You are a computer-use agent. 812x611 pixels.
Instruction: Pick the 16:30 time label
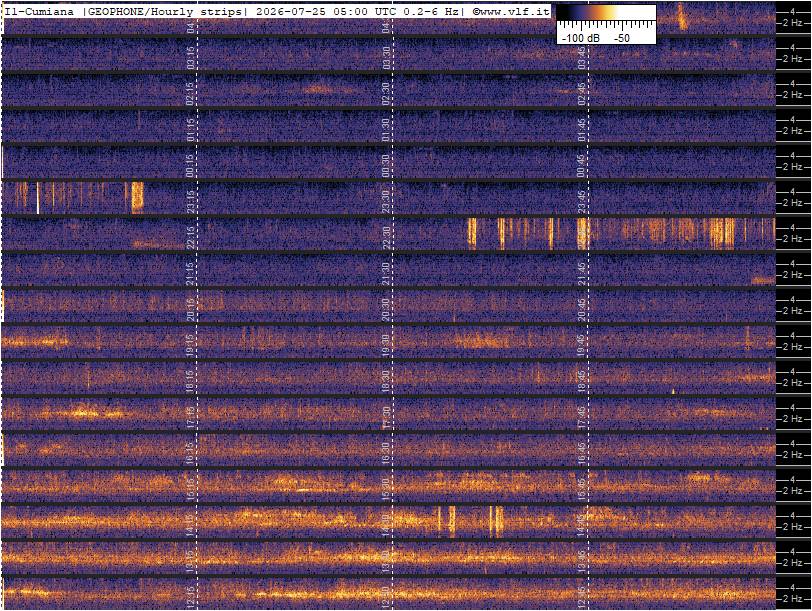pyautogui.click(x=385, y=454)
